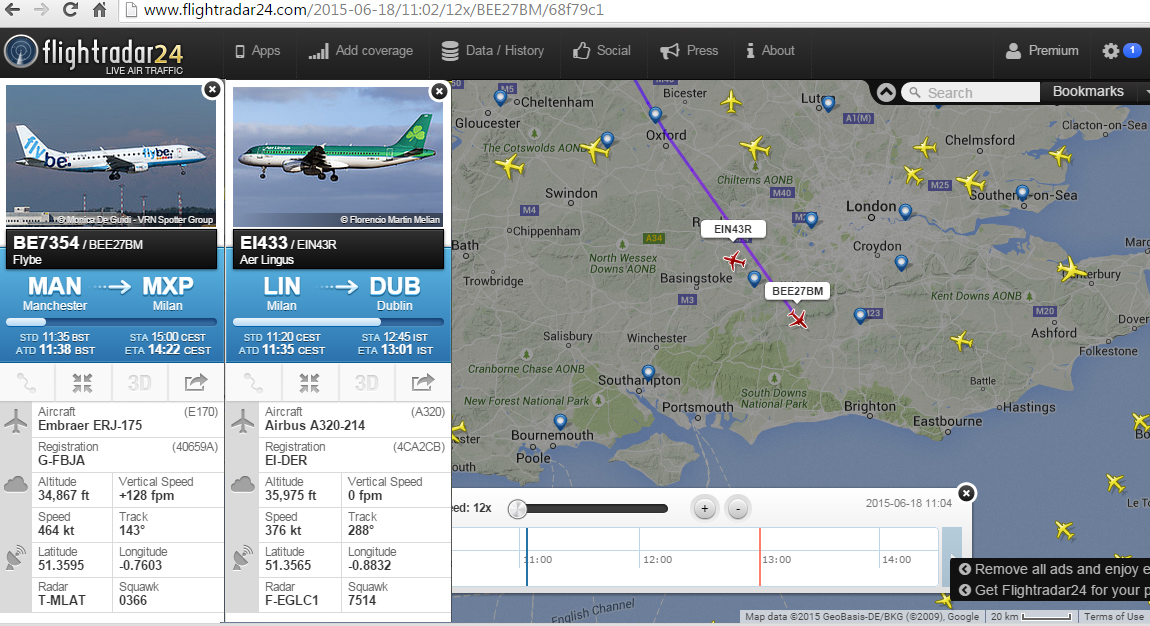Click the browser reload icon
The height and width of the screenshot is (626, 1150).
click(x=70, y=10)
